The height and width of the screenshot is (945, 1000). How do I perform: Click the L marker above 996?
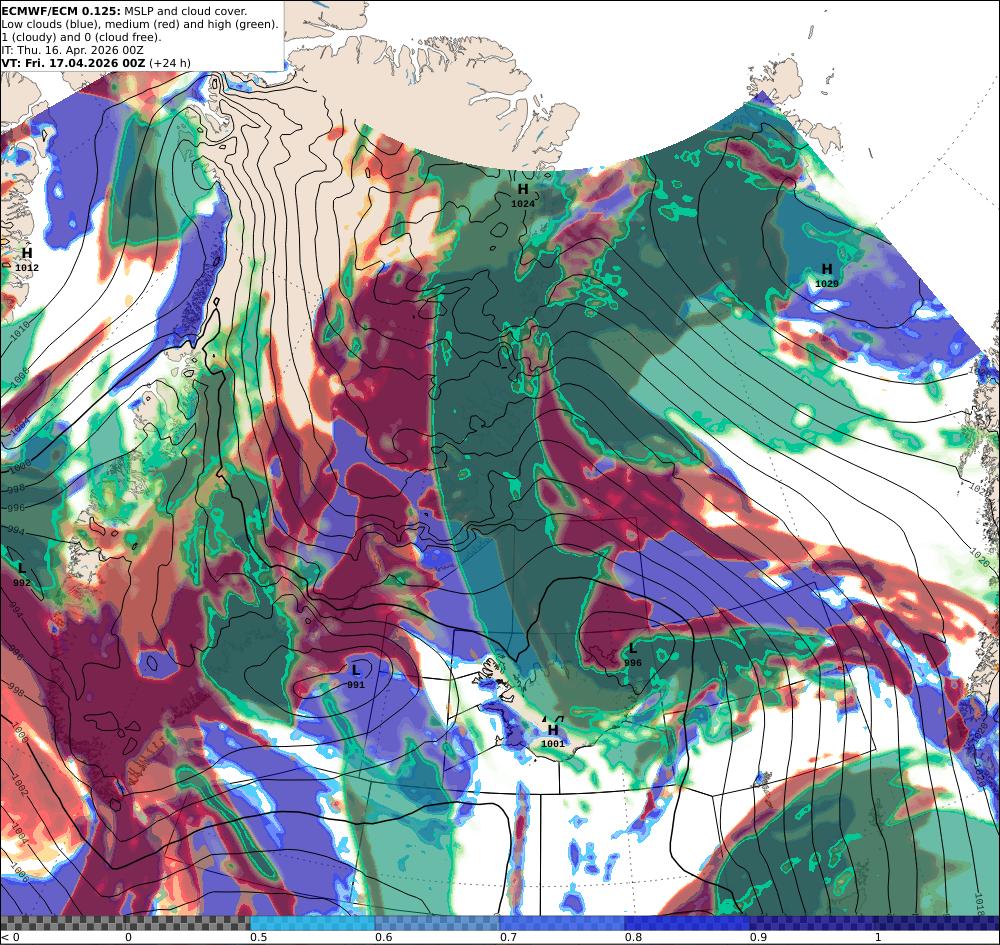pyautogui.click(x=633, y=648)
